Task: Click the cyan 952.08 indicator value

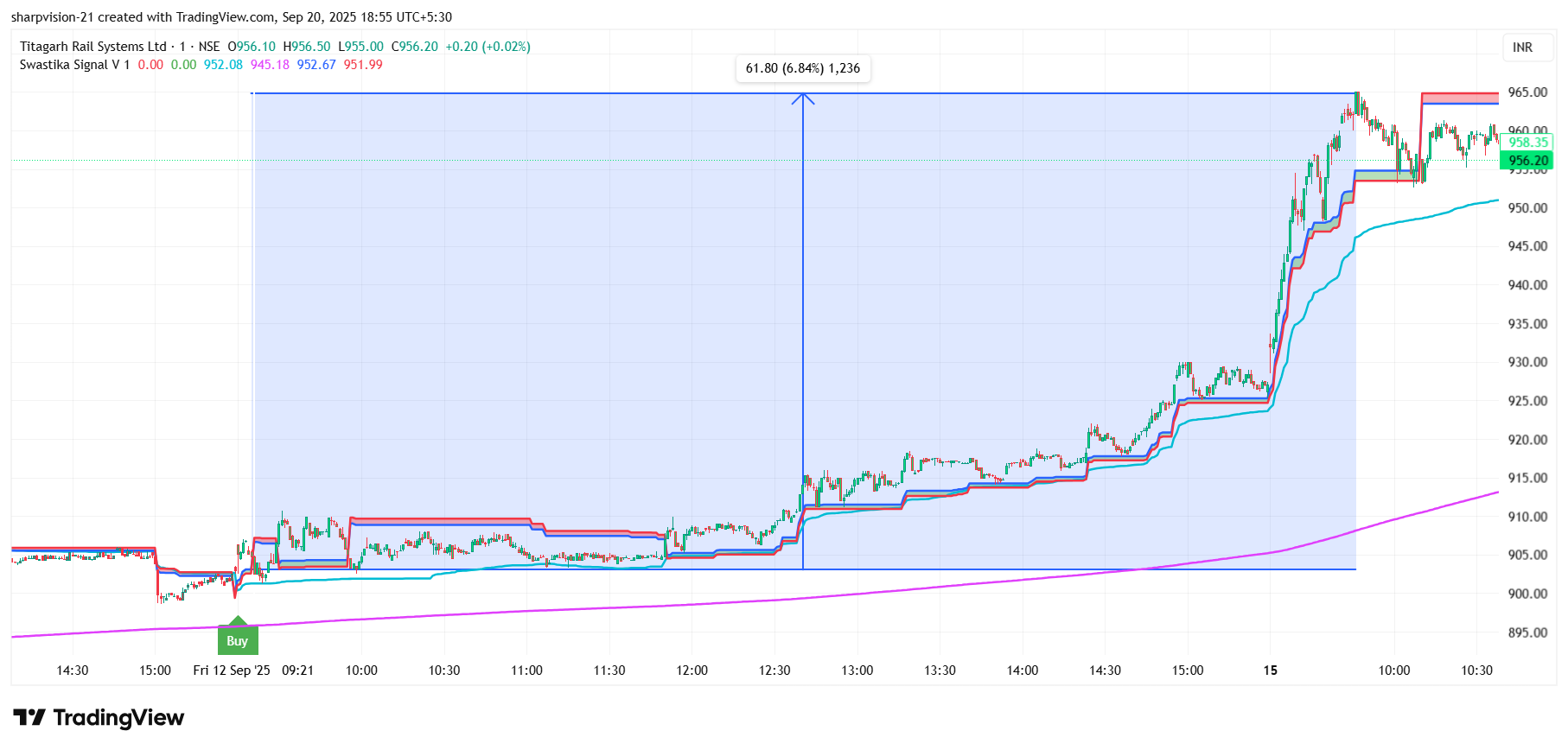Action: (223, 65)
